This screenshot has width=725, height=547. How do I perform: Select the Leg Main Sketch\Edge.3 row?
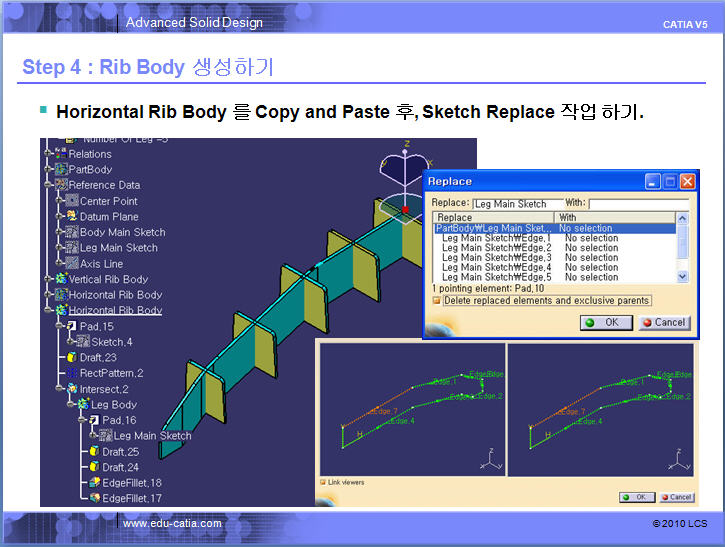click(496, 258)
